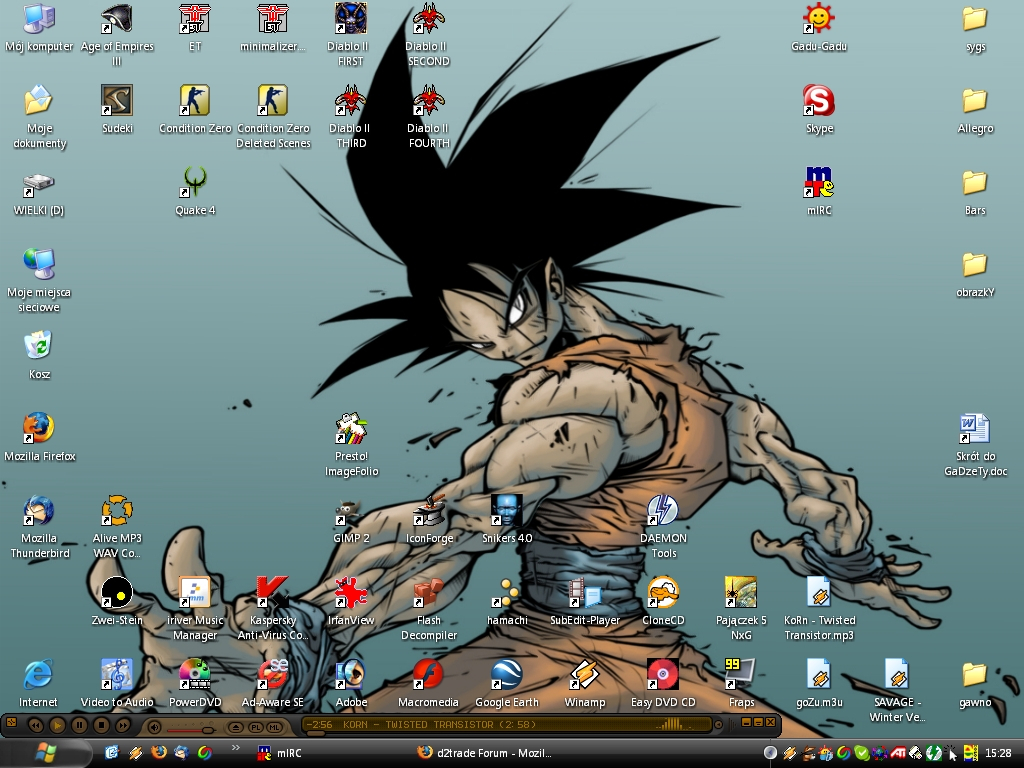The width and height of the screenshot is (1024, 768).
Task: Select the GIMP 2 desktop icon
Action: pyautogui.click(x=350, y=511)
